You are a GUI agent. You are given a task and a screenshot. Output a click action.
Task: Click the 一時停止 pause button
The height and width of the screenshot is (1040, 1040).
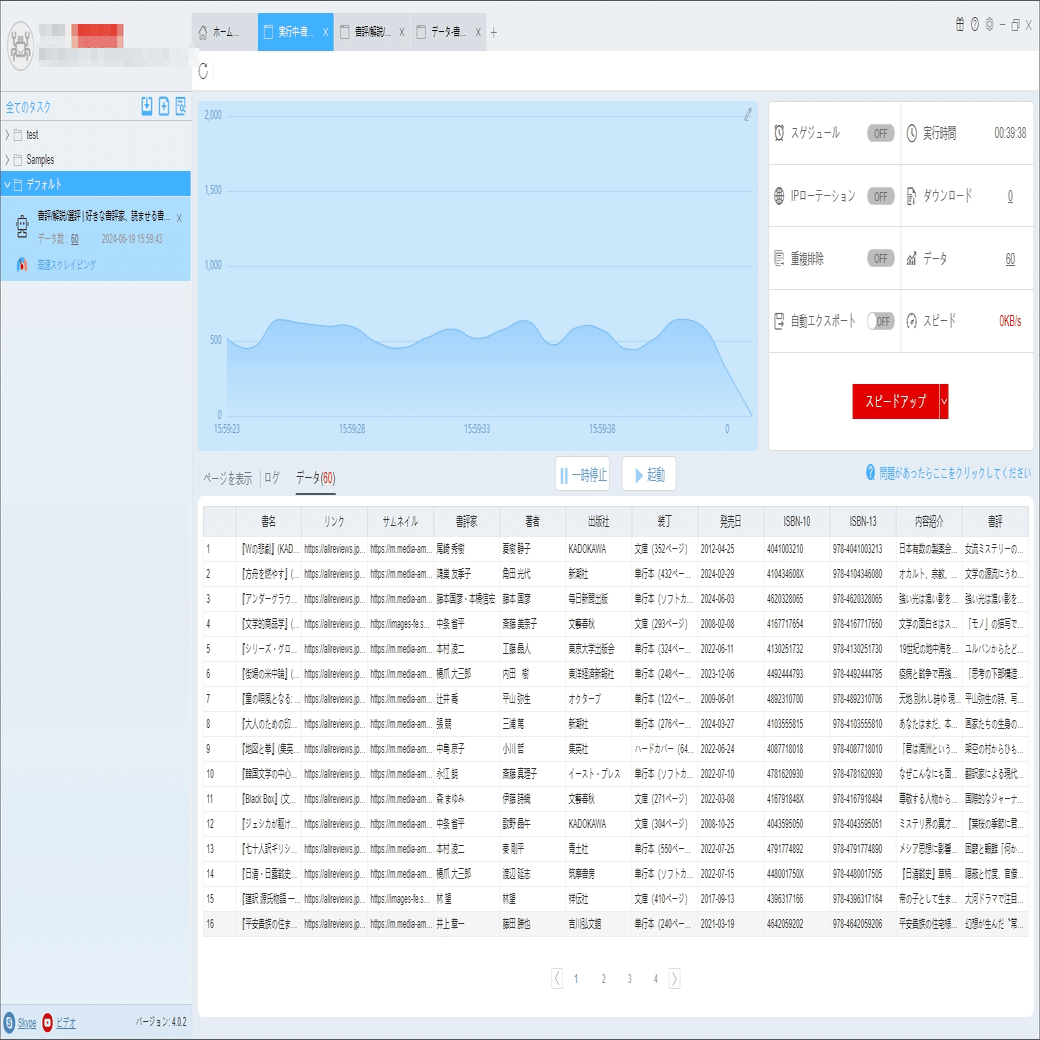(582, 475)
